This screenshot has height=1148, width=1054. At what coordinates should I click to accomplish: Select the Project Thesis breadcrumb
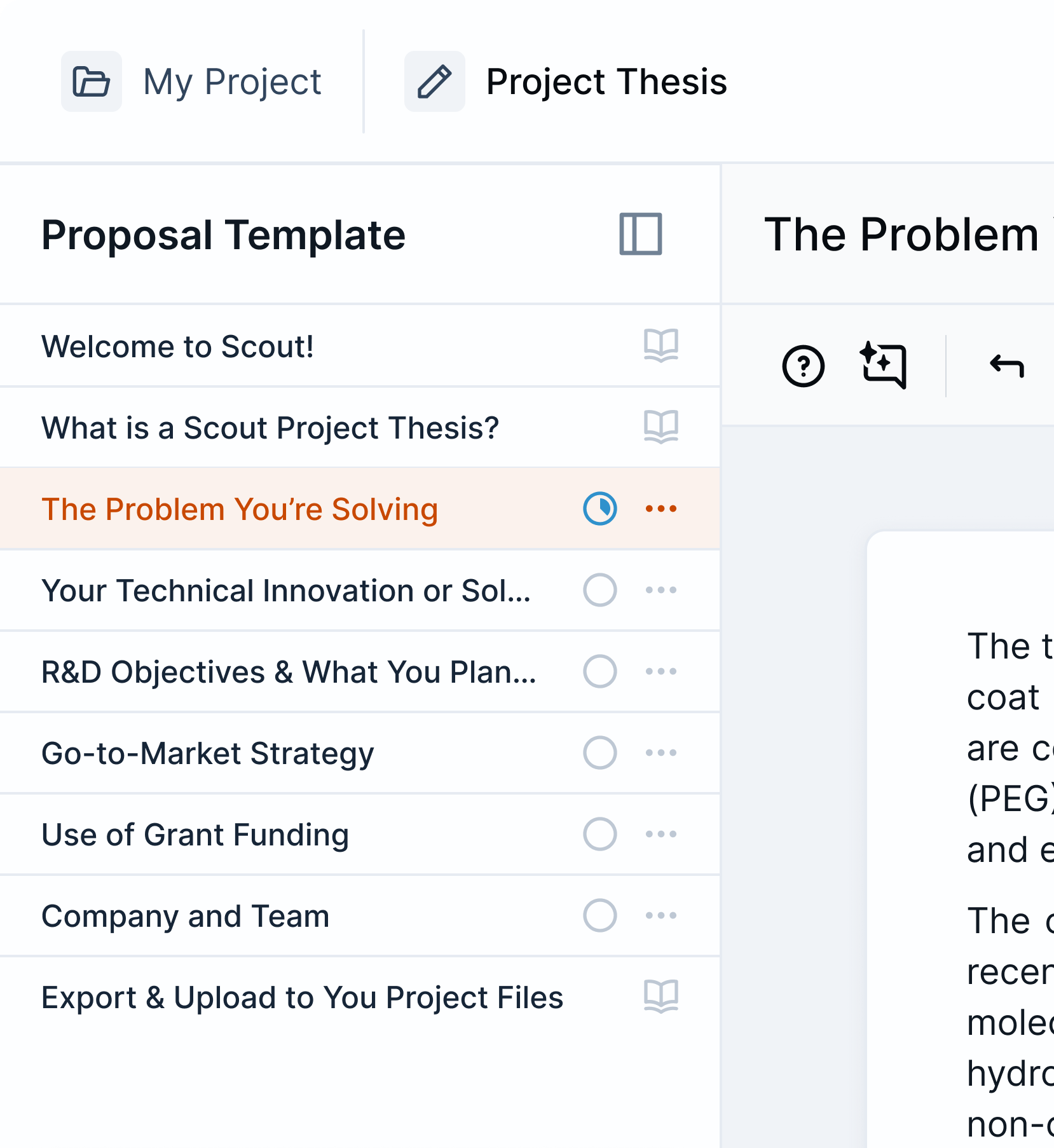coord(606,83)
